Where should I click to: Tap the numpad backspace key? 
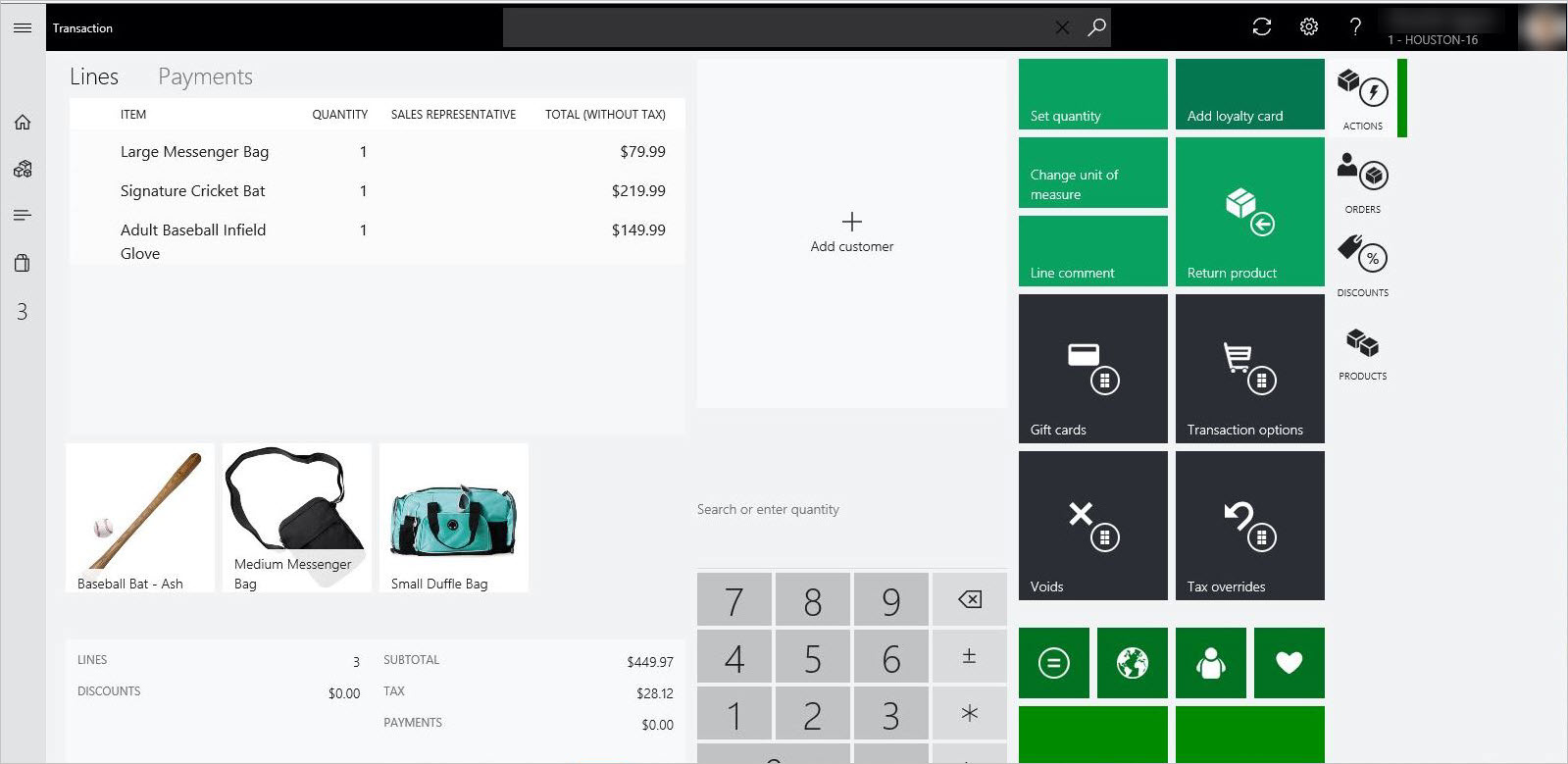pos(970,599)
